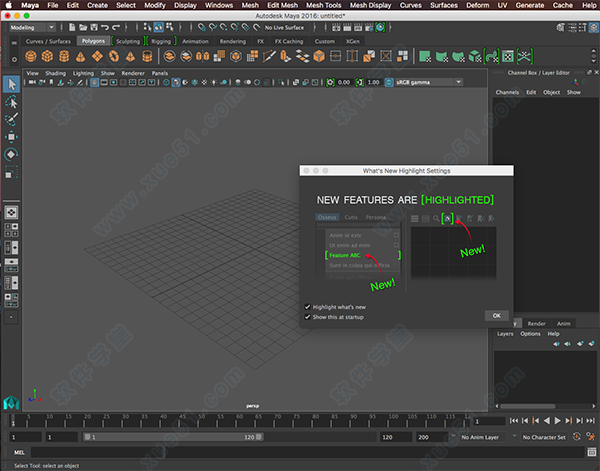The height and width of the screenshot is (471, 600).
Task: Click the animation end time field 200
Action: point(432,437)
